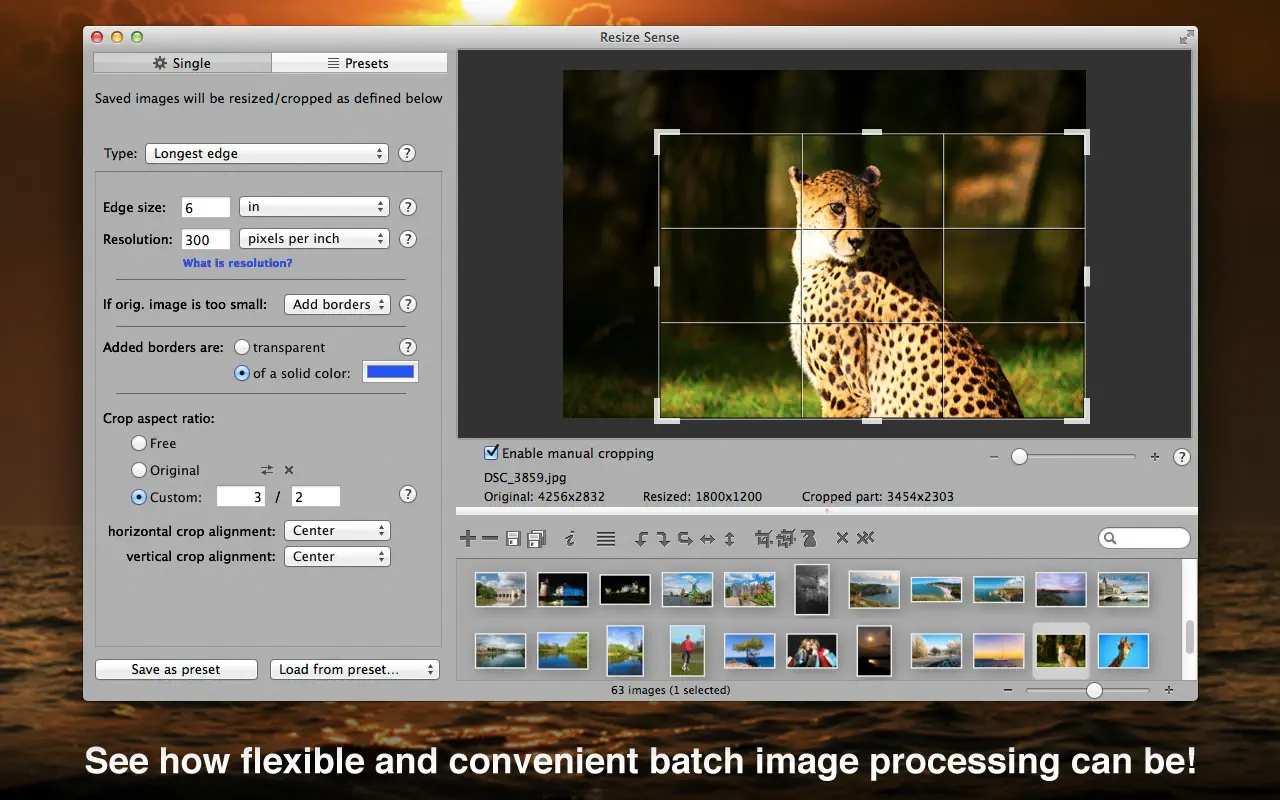This screenshot has height=800, width=1280.
Task: Click the flip horizontal double-arrow icon
Action: coord(708,539)
